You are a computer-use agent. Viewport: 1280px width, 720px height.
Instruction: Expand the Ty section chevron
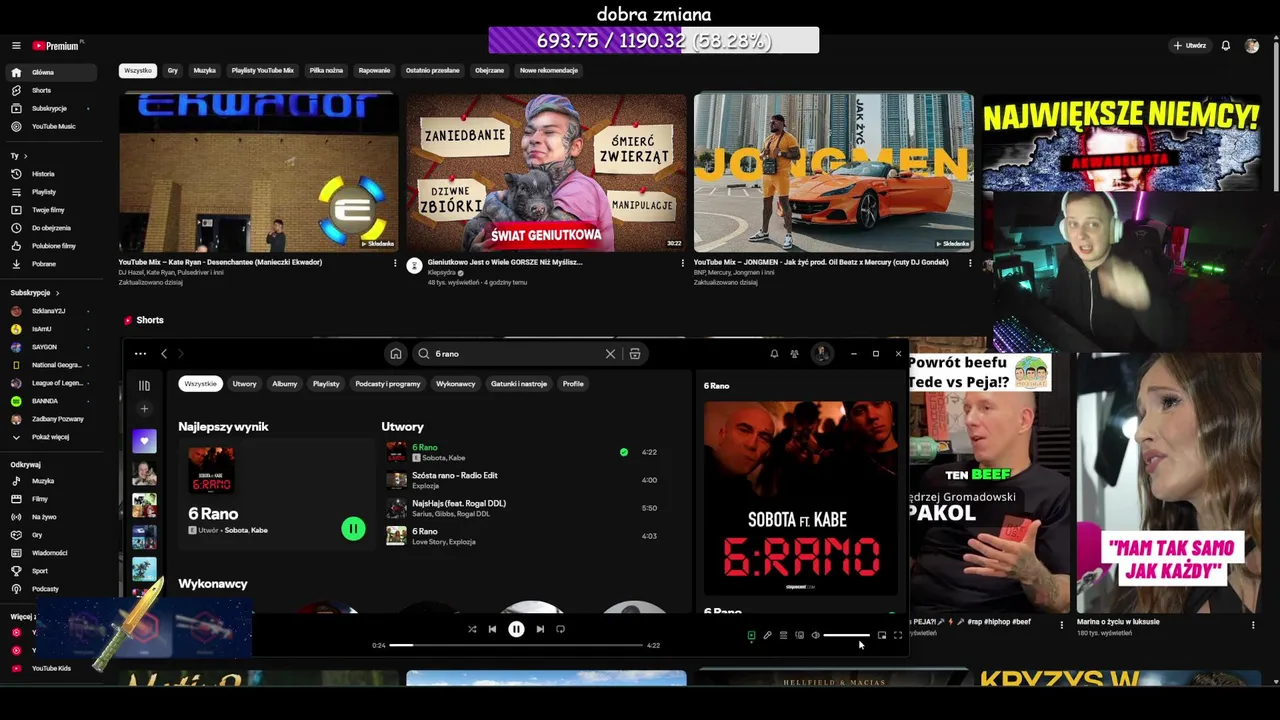[x=25, y=156]
